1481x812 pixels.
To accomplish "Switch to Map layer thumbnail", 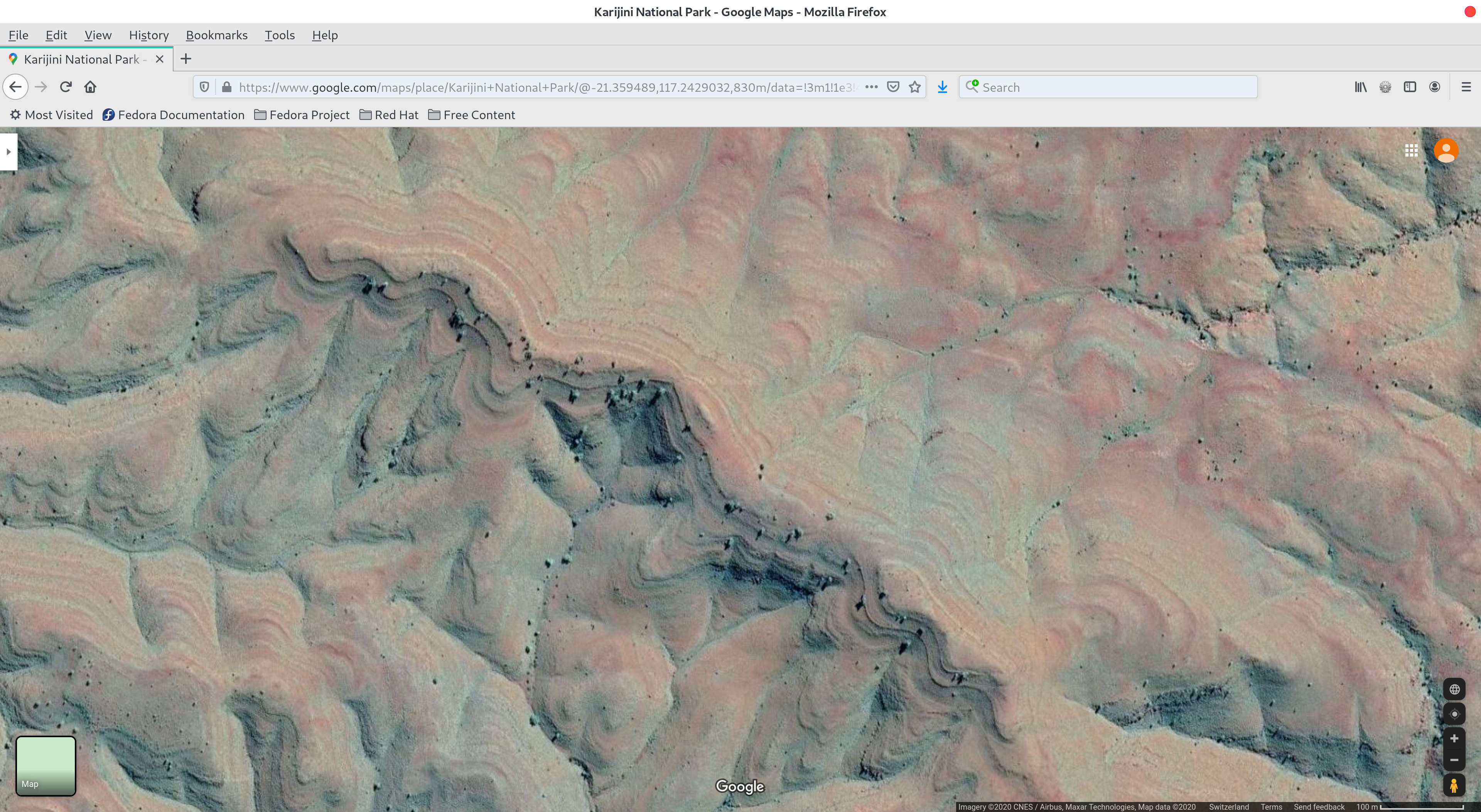I will pyautogui.click(x=46, y=765).
